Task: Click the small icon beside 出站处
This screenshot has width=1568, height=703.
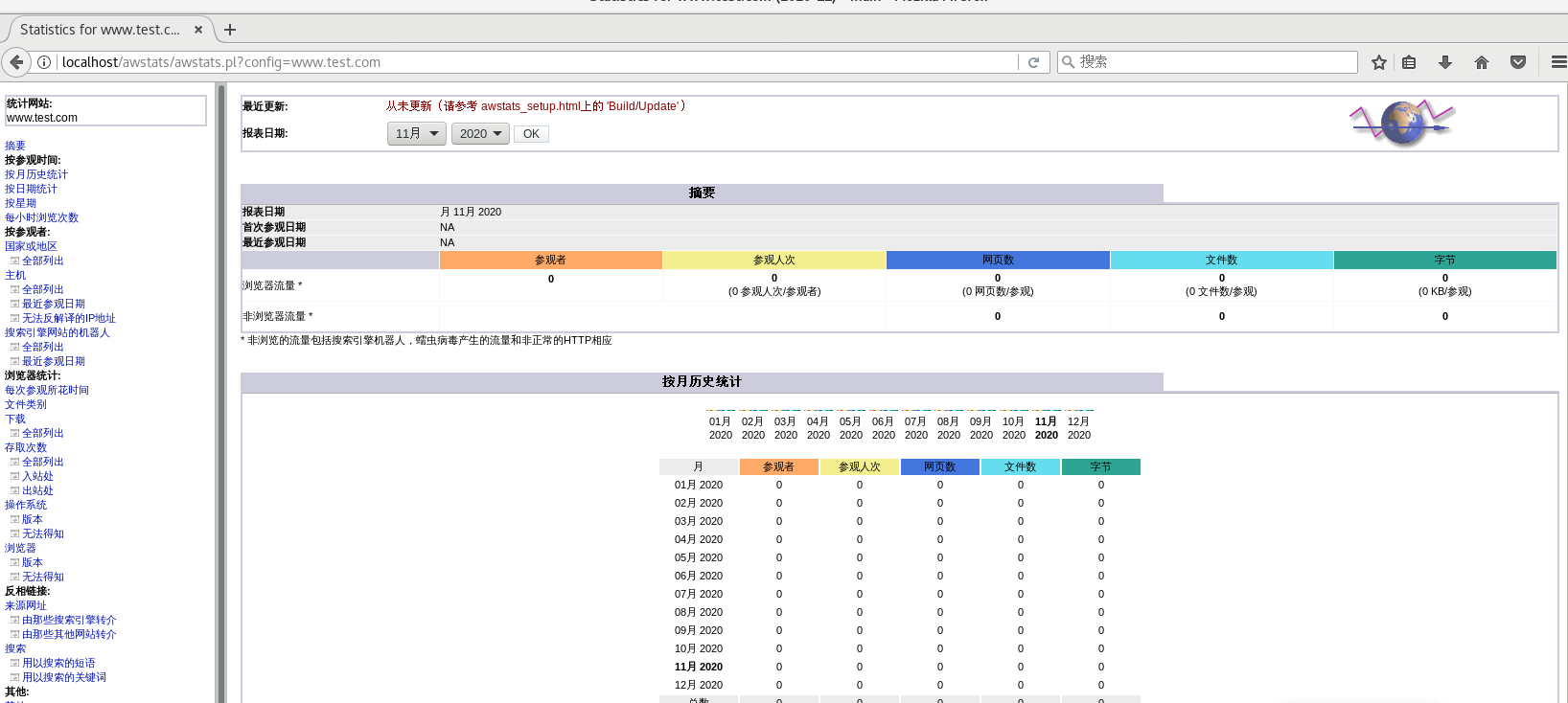Action: pos(14,490)
